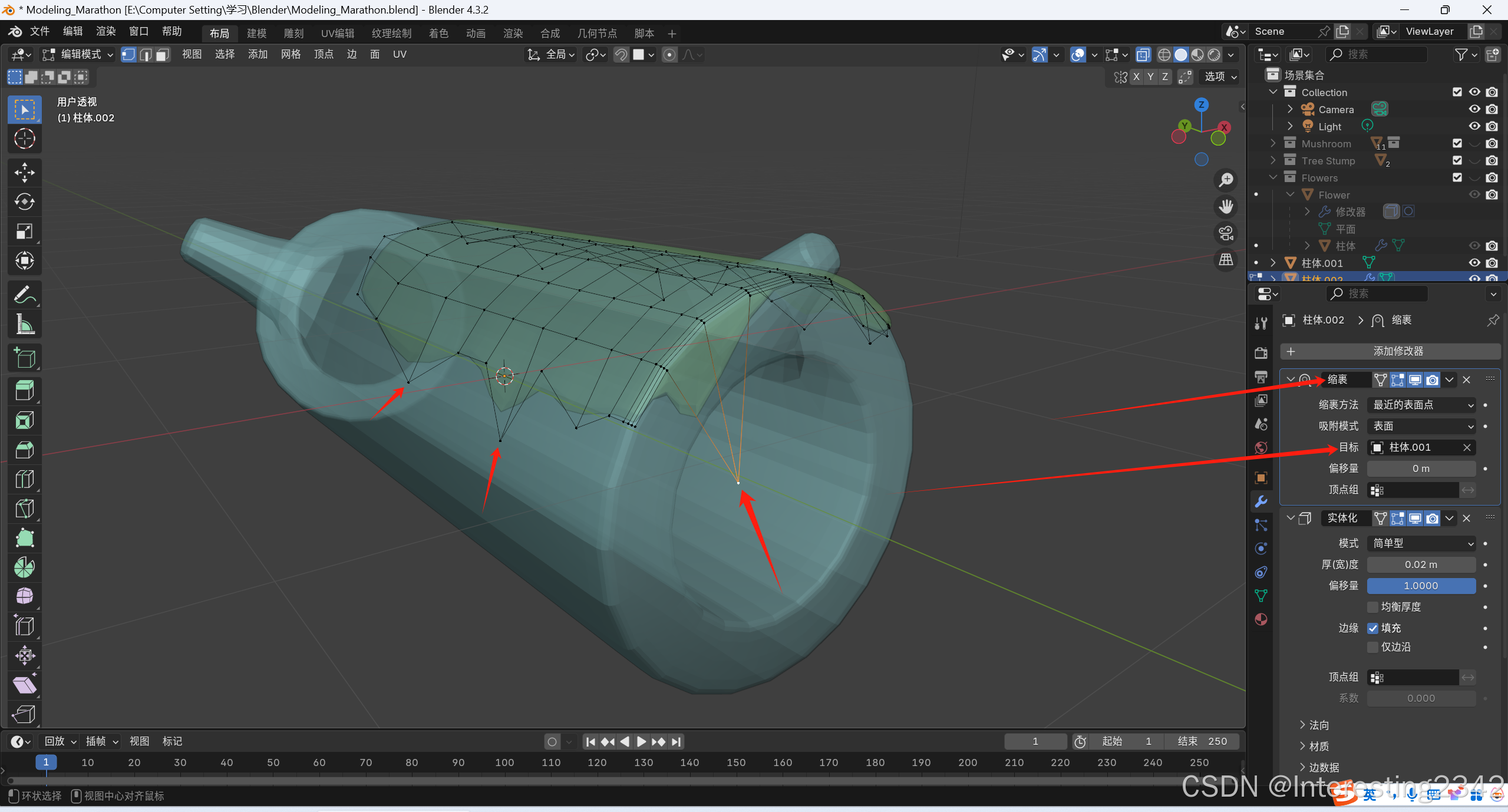Pick the Loop Cut tool
The image size is (1508, 812).
pos(24,479)
